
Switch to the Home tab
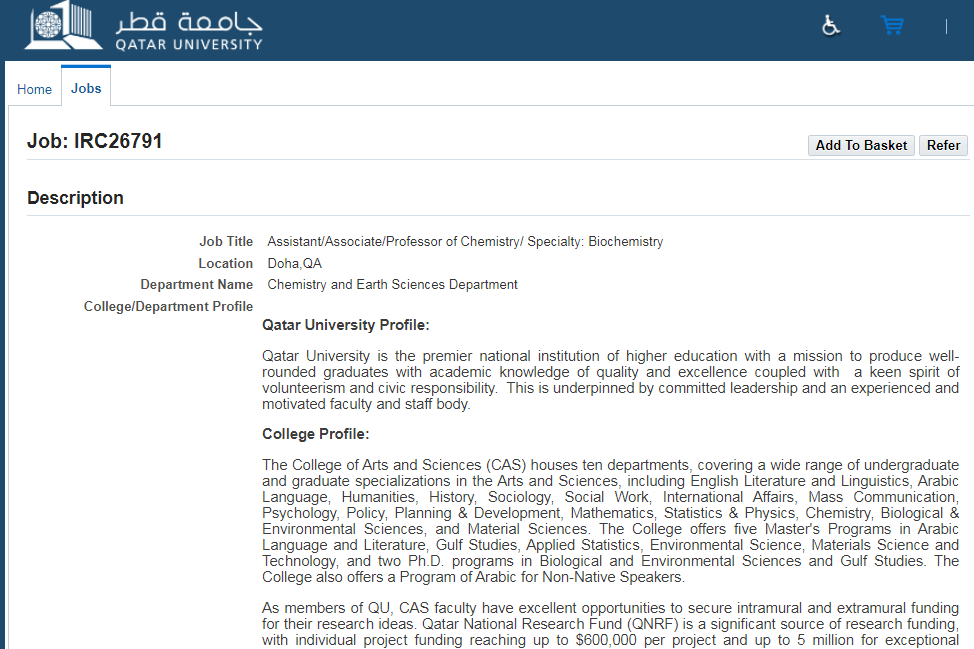click(x=34, y=89)
